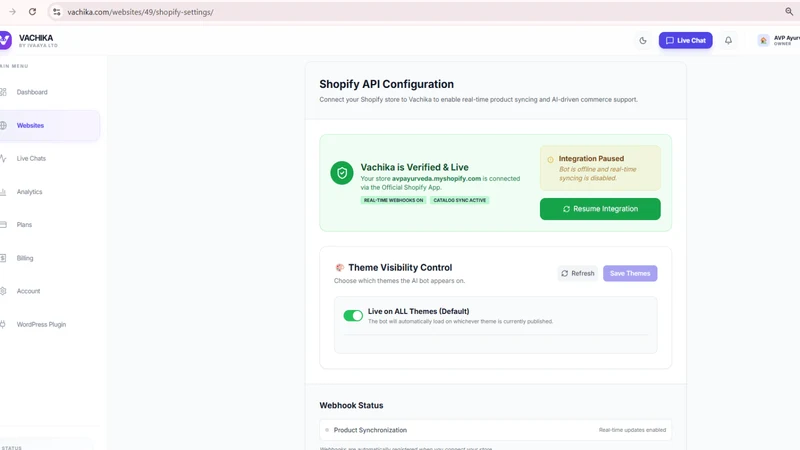Click the Webhook Status heading
800x450 pixels.
(x=351, y=406)
